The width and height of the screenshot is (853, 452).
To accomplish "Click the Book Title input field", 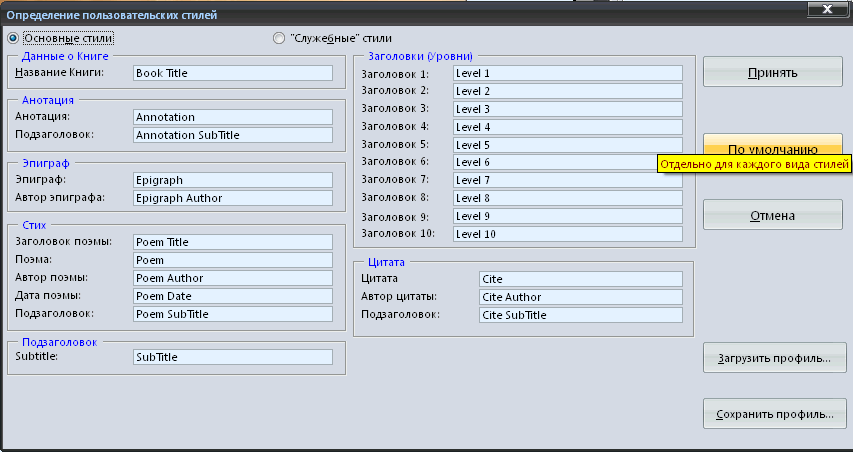I will coord(233,73).
